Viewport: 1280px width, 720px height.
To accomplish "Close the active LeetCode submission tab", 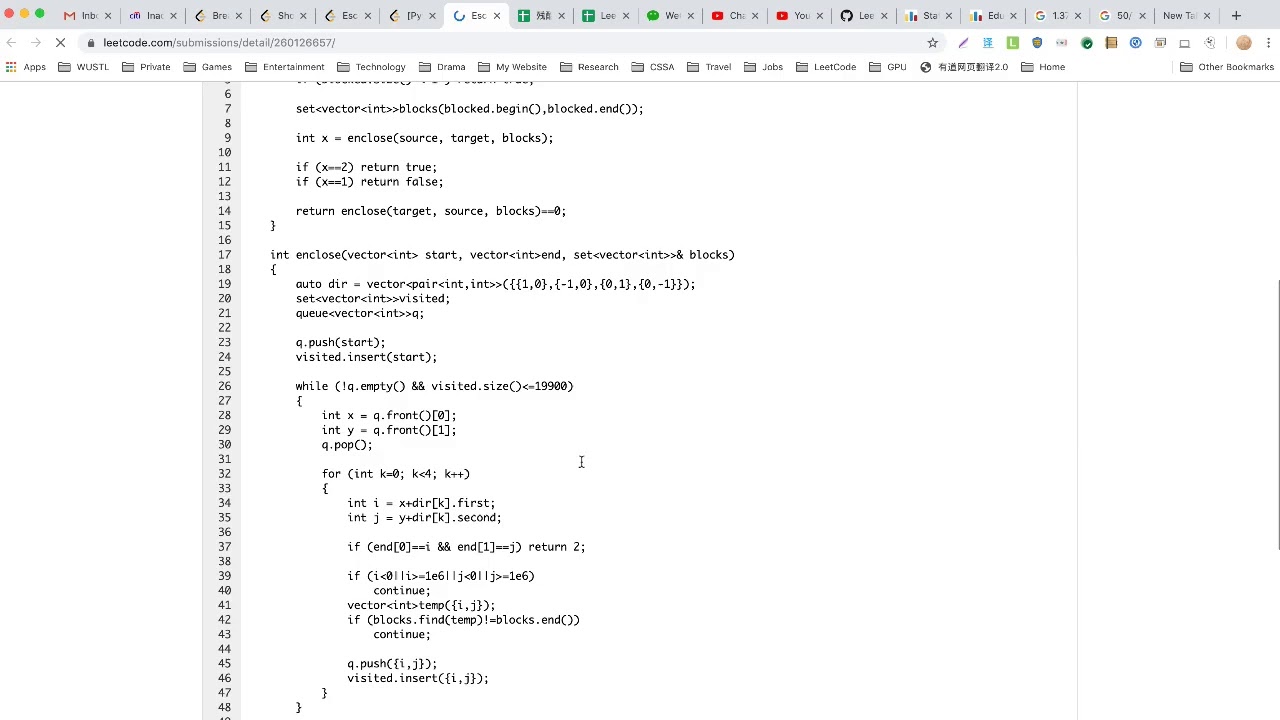I will (496, 16).
